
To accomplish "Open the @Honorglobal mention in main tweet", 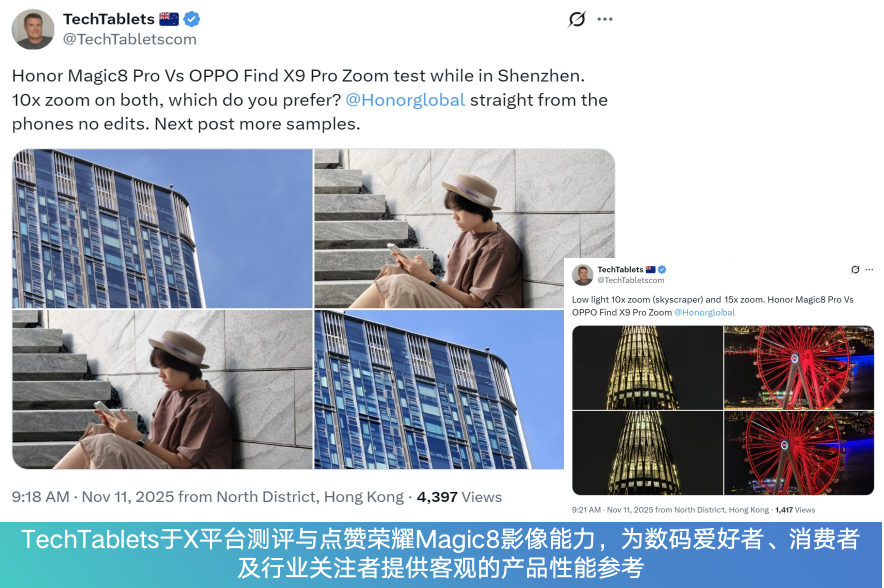I will click(405, 100).
